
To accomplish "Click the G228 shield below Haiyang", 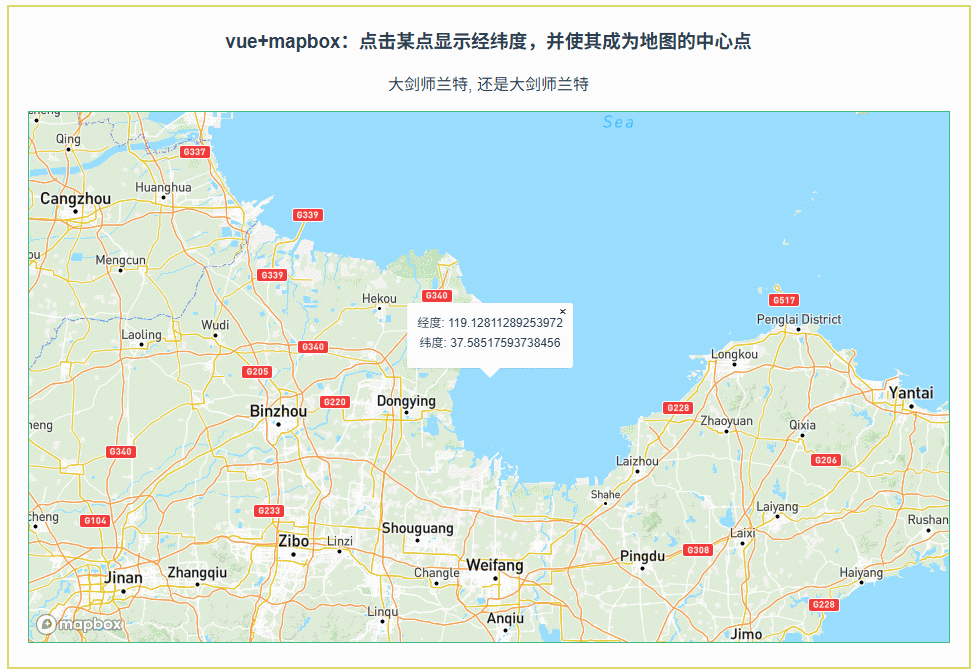I will coord(824,605).
